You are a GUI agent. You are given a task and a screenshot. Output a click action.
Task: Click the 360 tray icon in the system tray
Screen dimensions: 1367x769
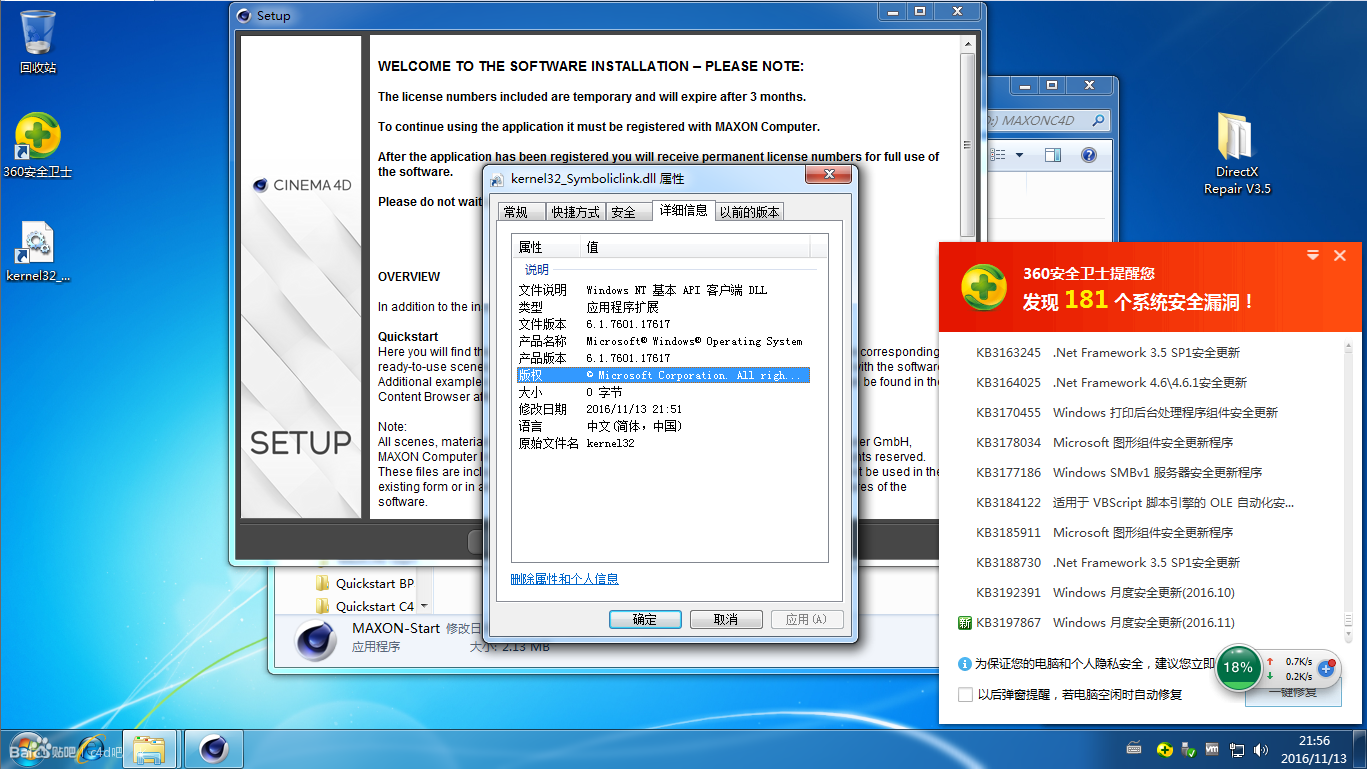pyautogui.click(x=1164, y=749)
